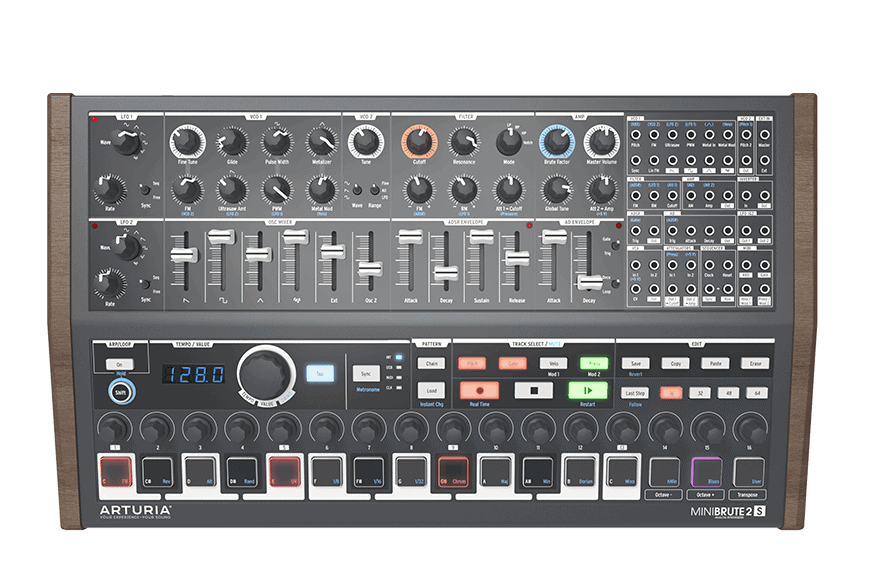Click the LFO 1 Rate knob
This screenshot has height=576, width=878.
pos(109,190)
